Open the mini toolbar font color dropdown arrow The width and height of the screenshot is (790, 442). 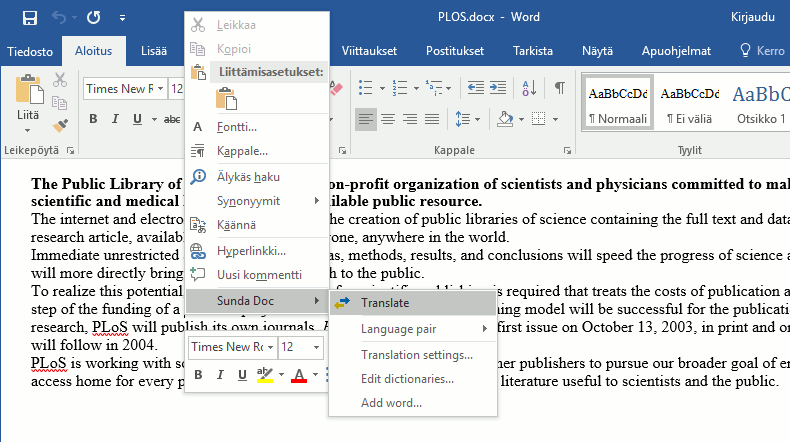315,375
